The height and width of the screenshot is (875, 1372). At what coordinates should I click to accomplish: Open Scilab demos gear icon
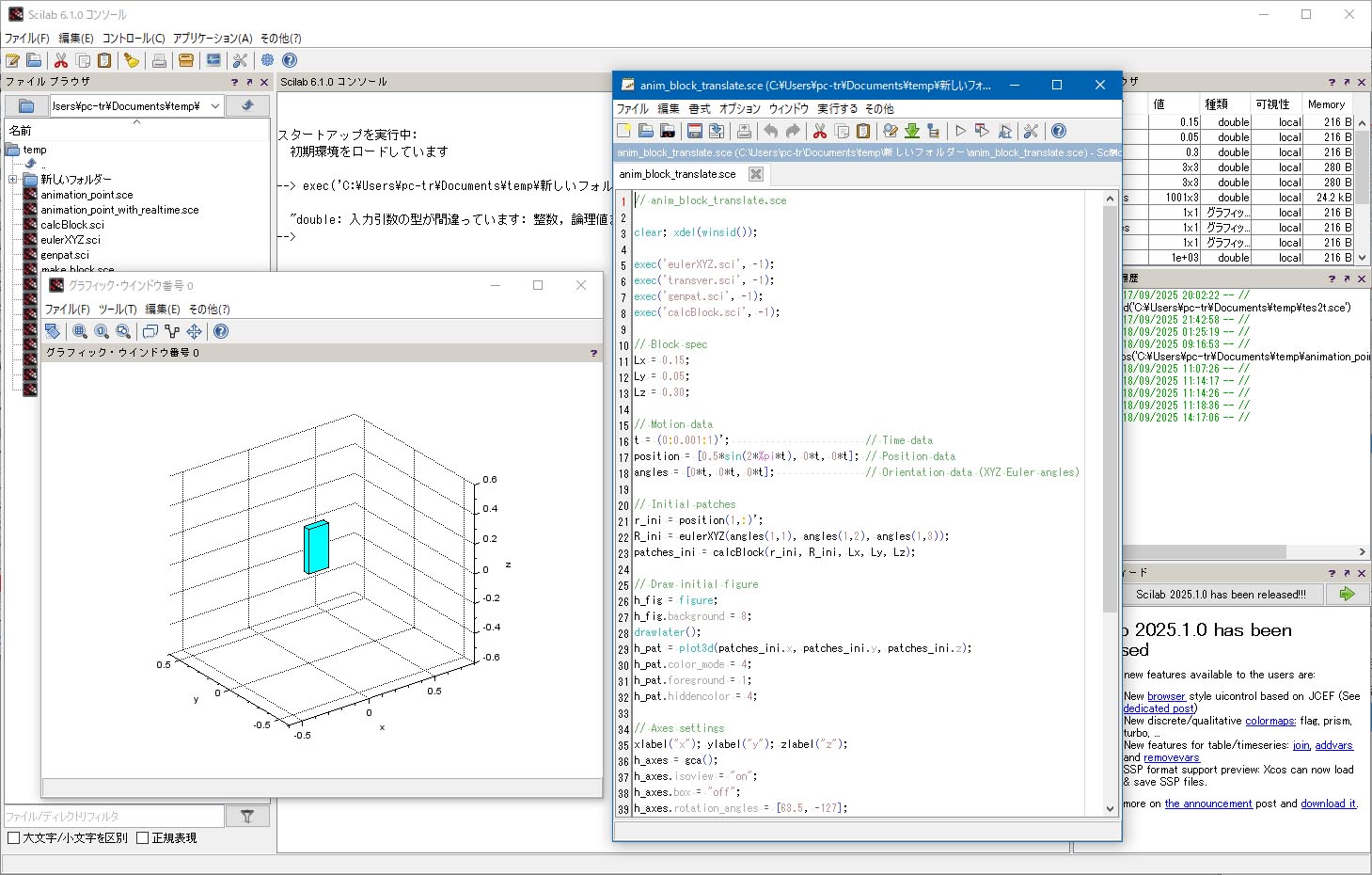tap(268, 60)
